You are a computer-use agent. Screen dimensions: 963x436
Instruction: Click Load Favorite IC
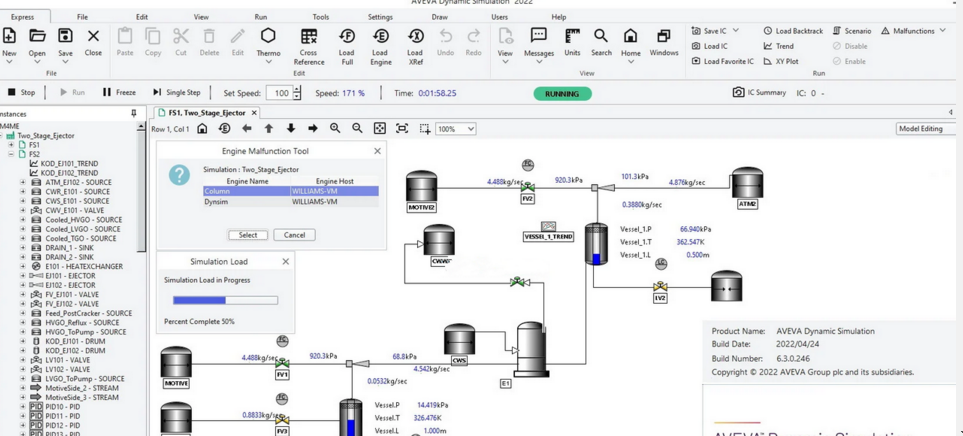pyautogui.click(x=723, y=61)
